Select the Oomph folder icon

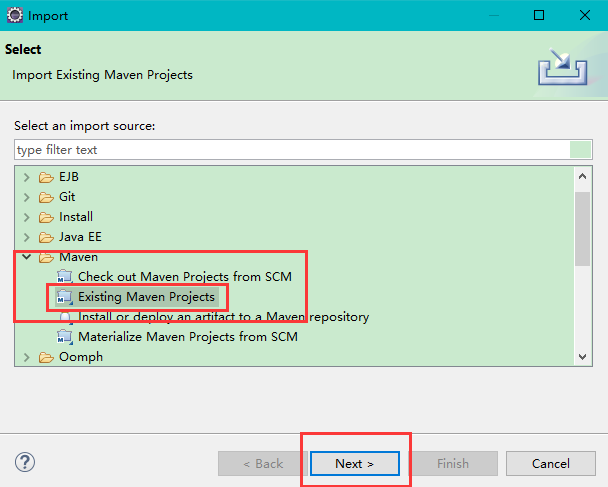pos(46,357)
